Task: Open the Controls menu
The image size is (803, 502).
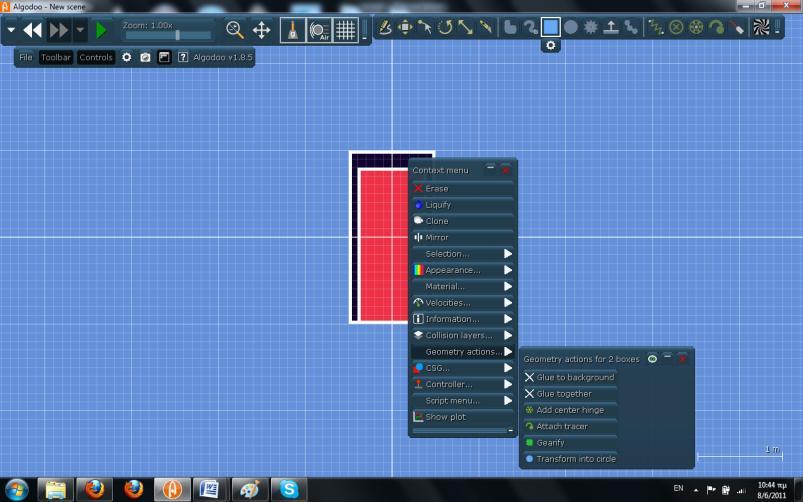Action: click(x=96, y=57)
